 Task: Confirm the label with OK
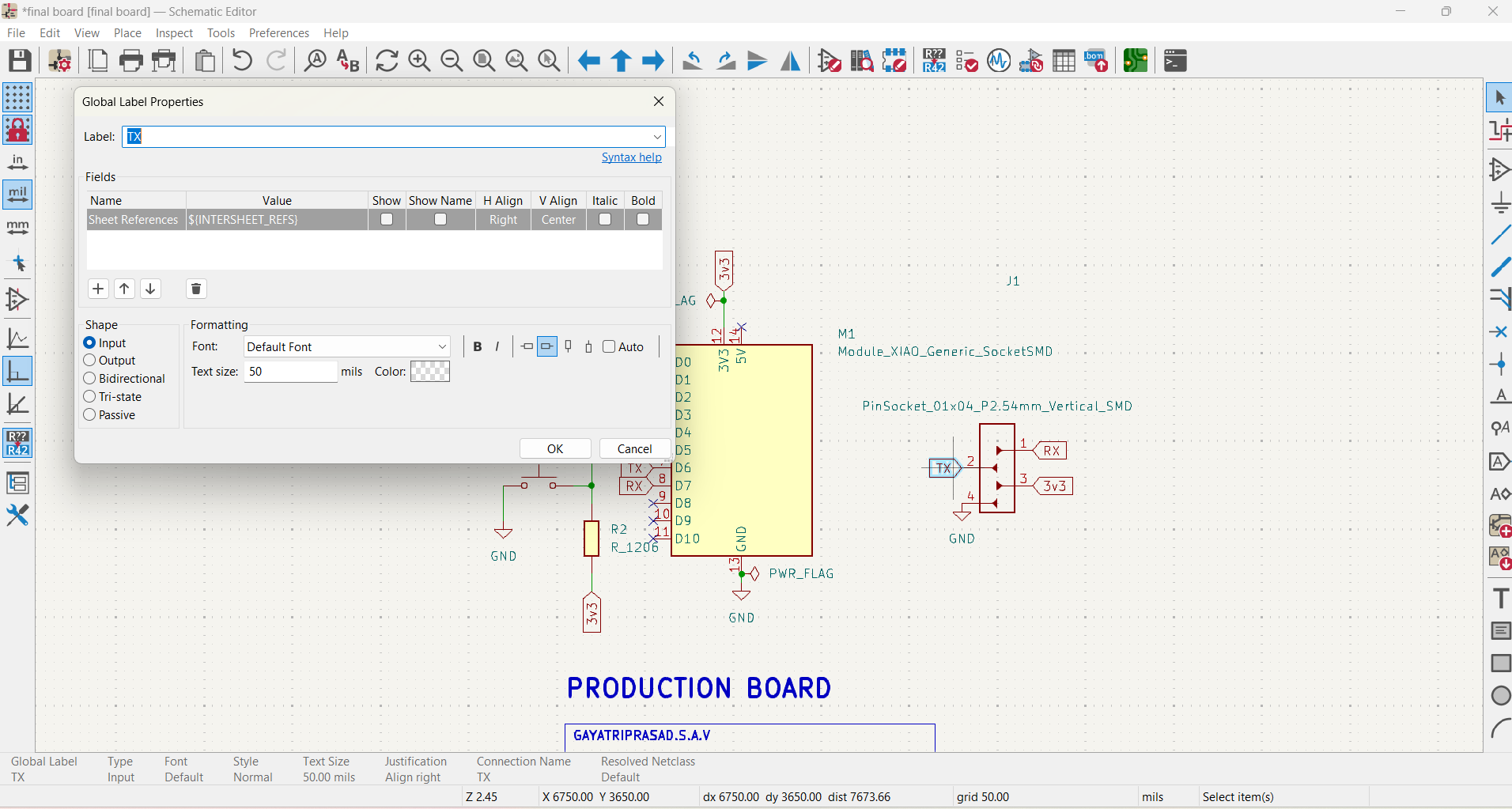(555, 448)
